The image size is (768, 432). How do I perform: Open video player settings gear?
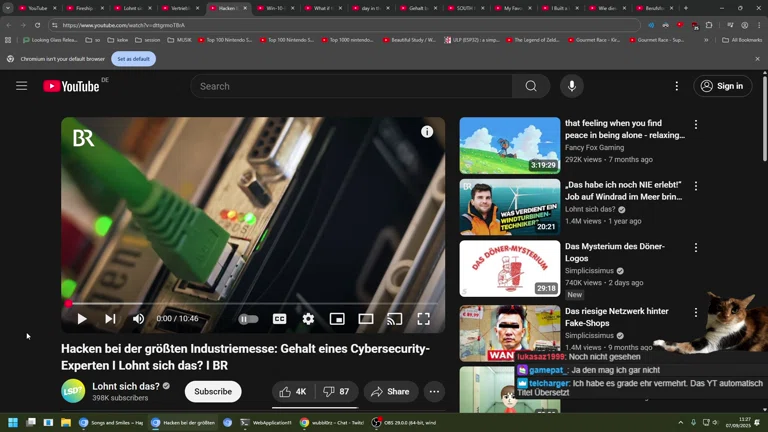(308, 319)
